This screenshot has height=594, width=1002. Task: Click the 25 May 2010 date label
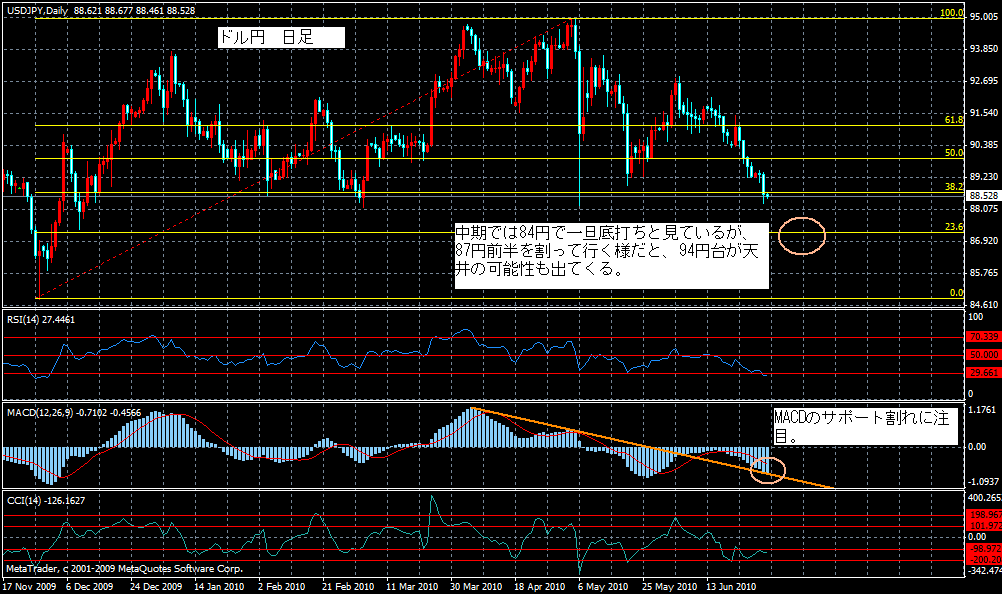tap(669, 586)
